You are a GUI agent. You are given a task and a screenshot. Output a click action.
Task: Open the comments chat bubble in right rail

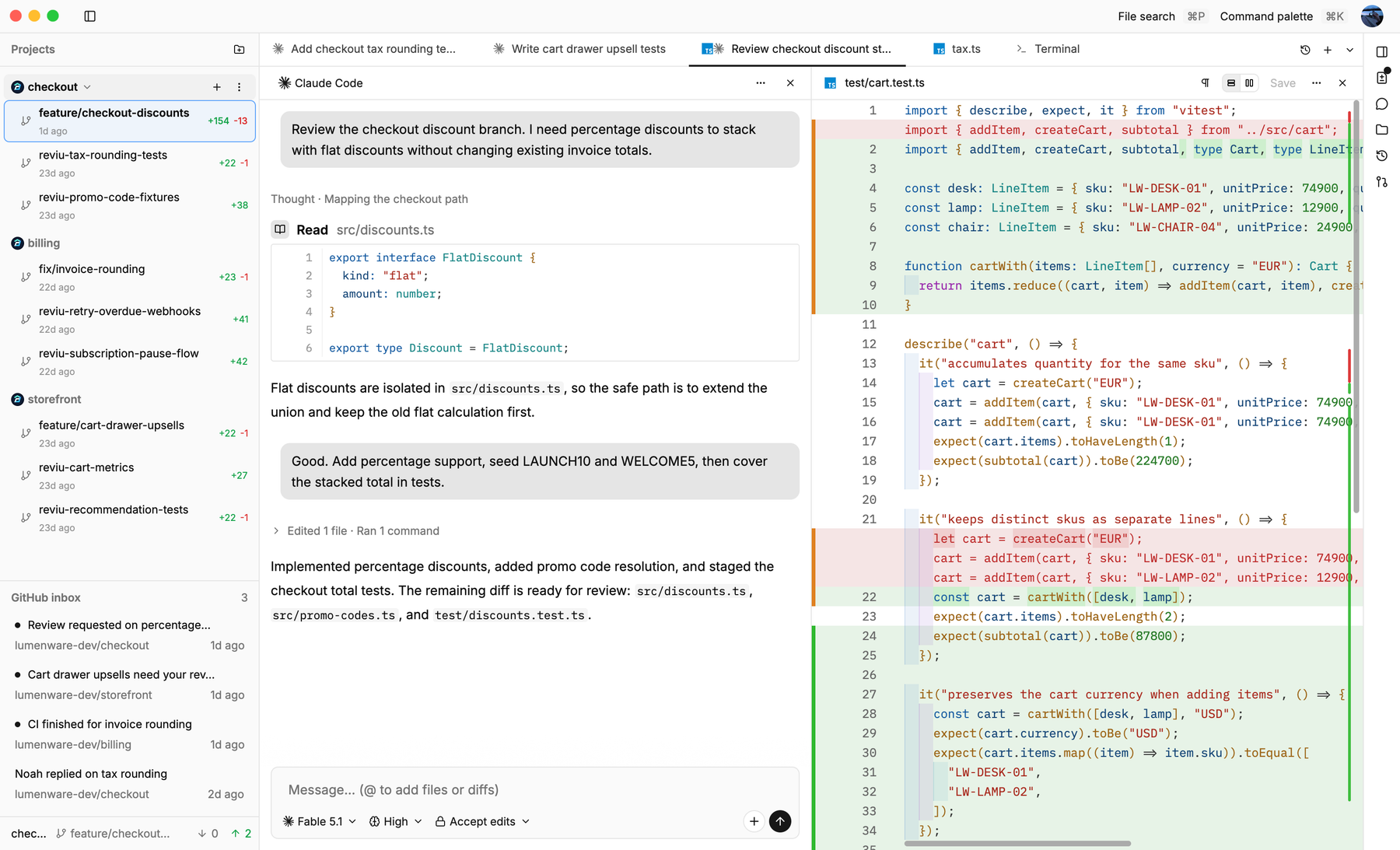(1382, 104)
